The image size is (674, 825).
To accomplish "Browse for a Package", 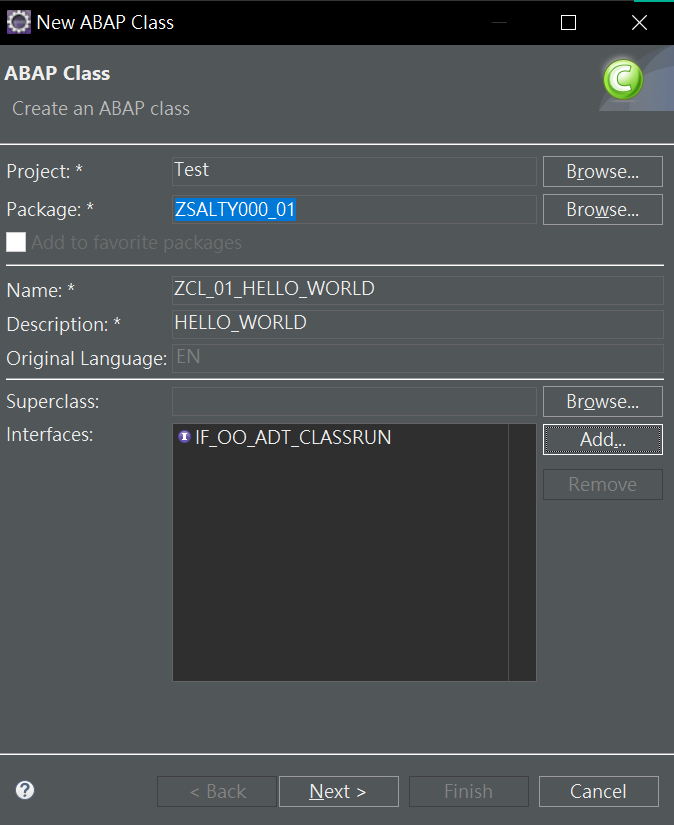I will coord(602,209).
